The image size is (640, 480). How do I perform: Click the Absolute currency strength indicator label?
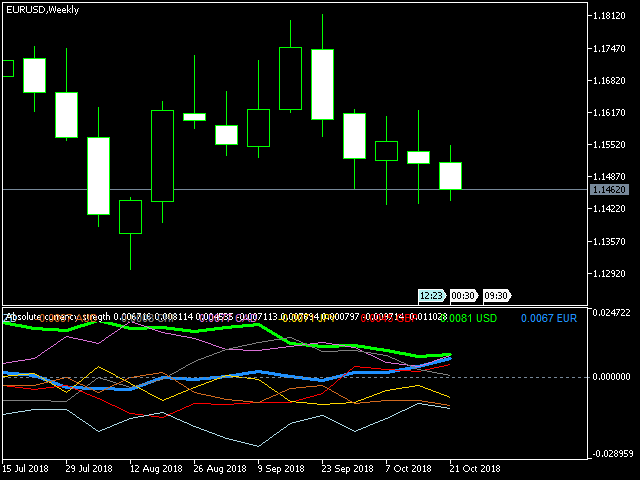(x=58, y=317)
